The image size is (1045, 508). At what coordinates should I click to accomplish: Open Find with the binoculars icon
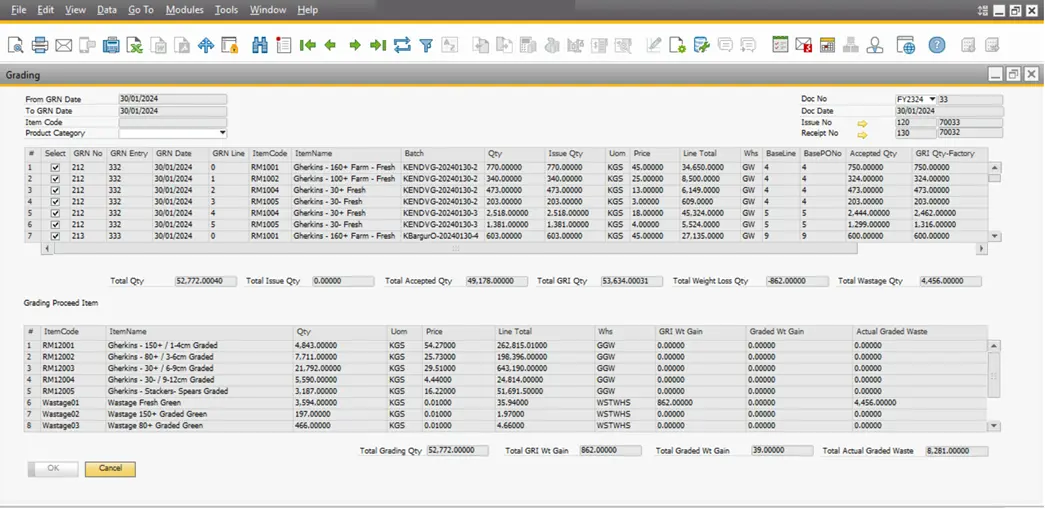(260, 45)
